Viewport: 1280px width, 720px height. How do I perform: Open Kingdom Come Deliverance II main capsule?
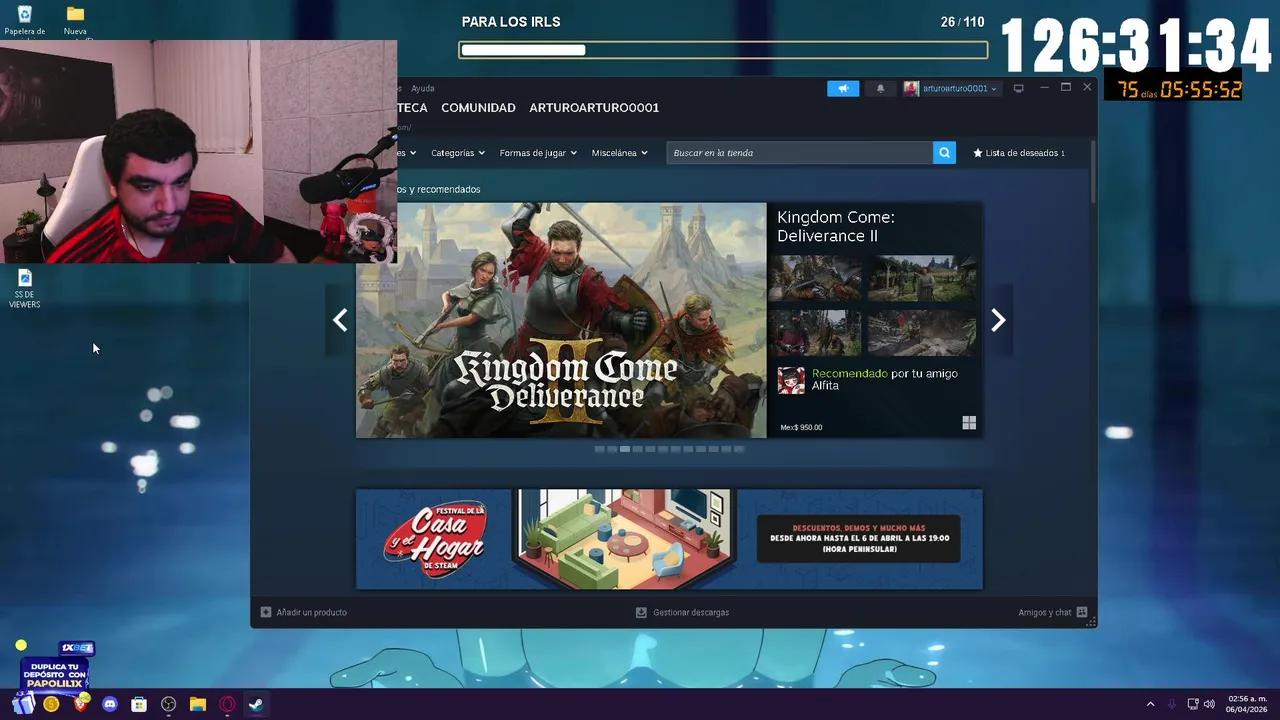click(x=561, y=320)
